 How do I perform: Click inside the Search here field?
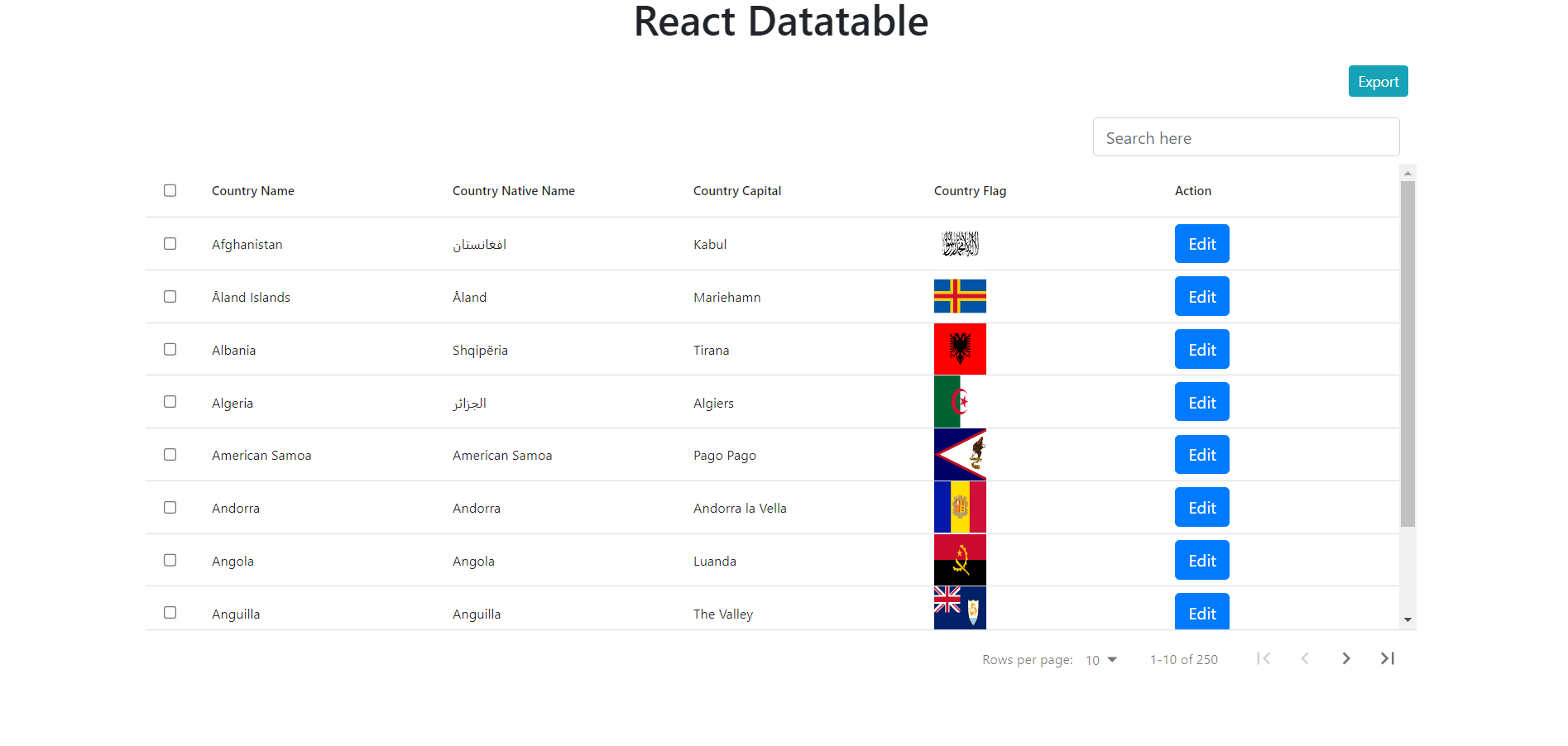click(x=1245, y=136)
